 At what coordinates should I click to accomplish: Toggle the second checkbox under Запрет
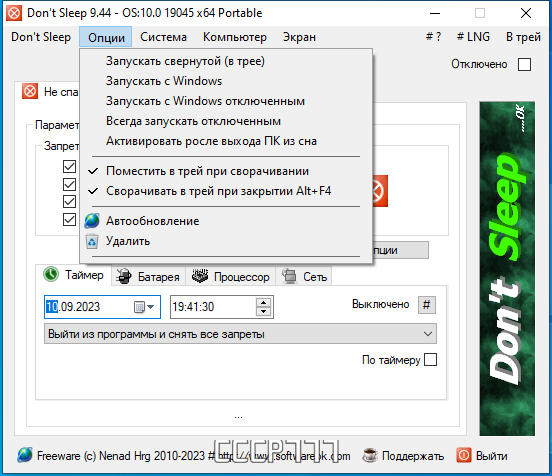coord(69,184)
